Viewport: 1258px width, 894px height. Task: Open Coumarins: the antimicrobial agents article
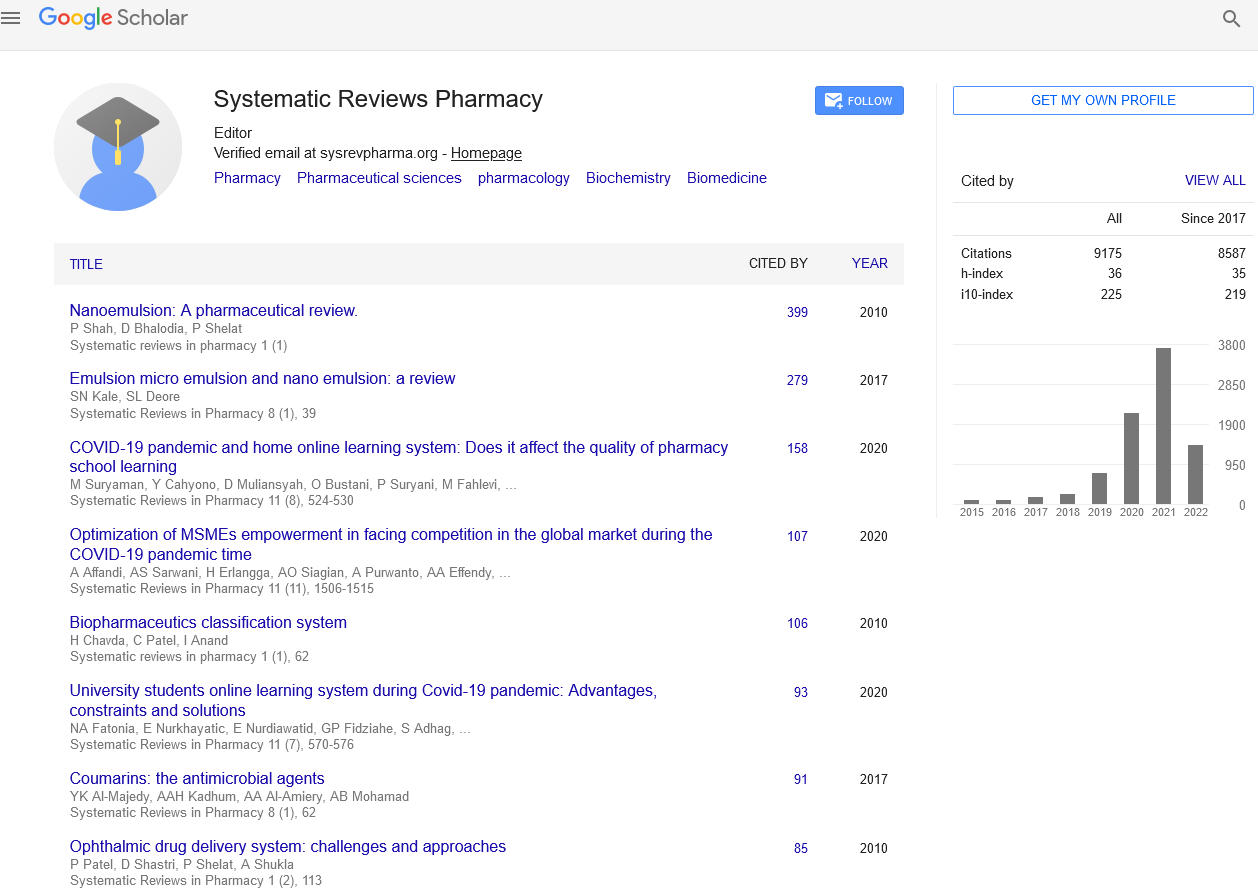coord(197,778)
